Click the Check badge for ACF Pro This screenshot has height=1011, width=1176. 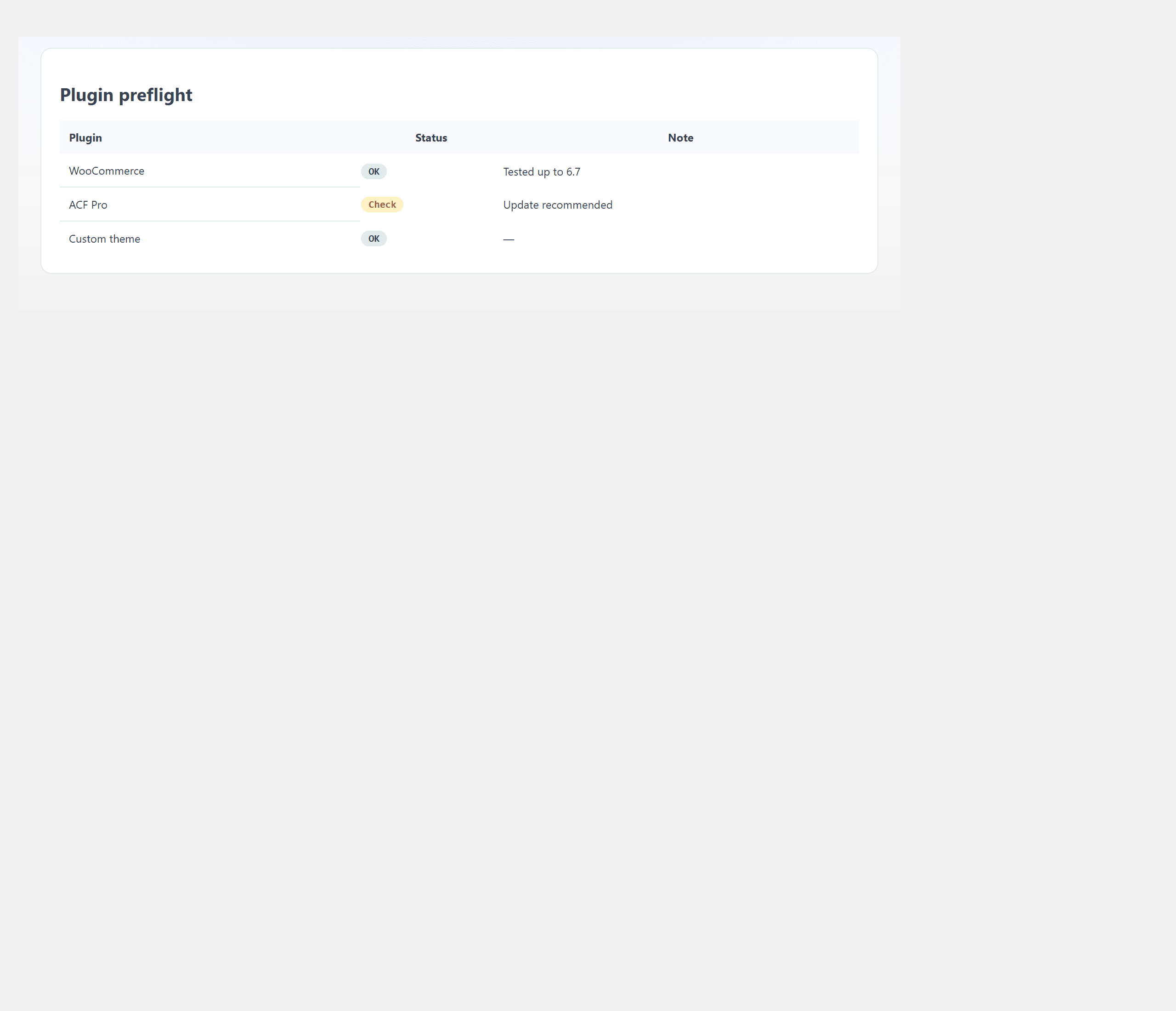pyautogui.click(x=382, y=204)
